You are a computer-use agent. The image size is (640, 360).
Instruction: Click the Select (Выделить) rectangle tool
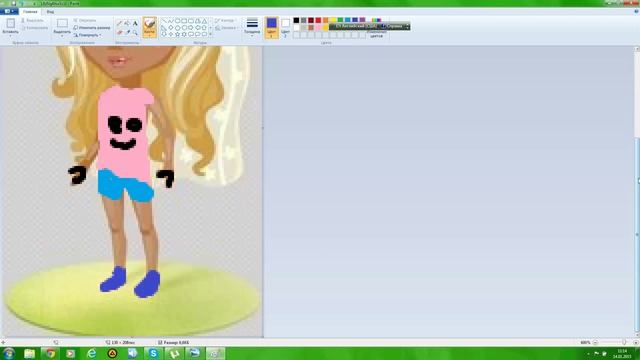click(62, 23)
